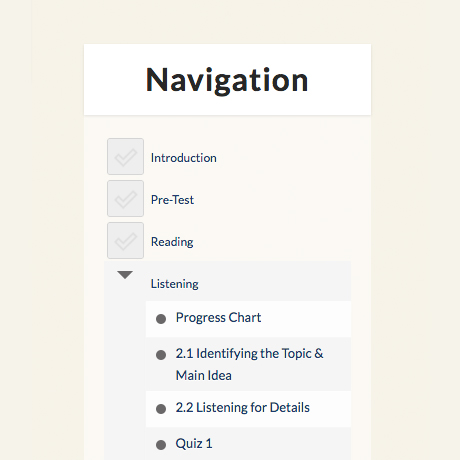This screenshot has width=460, height=460.
Task: Click the bullet icon beside 2.1 Identifying the Topic
Action: (x=161, y=355)
